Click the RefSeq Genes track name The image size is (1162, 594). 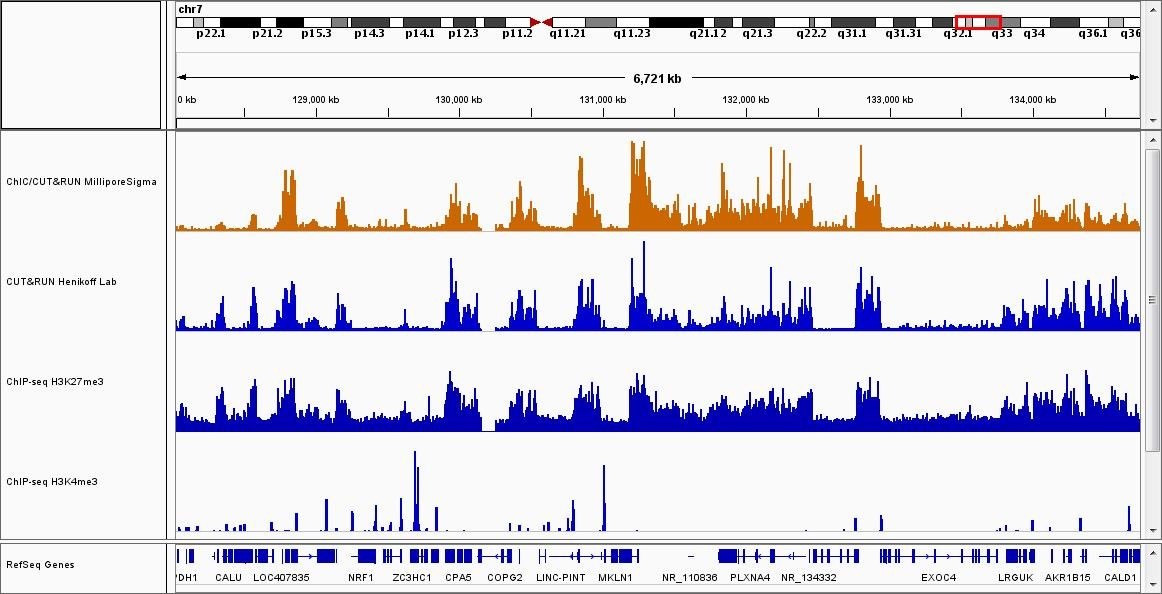(38, 565)
